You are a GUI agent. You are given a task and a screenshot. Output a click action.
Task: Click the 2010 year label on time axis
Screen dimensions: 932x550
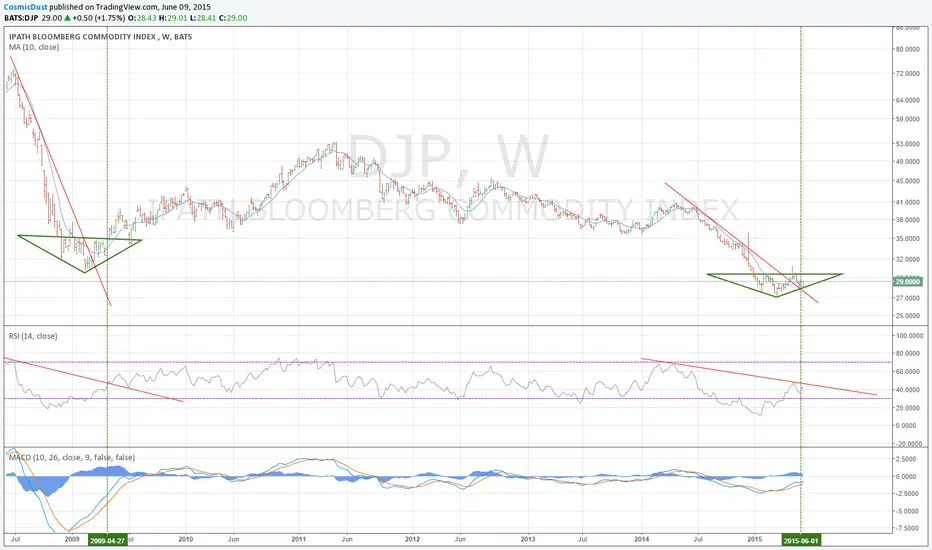(186, 540)
